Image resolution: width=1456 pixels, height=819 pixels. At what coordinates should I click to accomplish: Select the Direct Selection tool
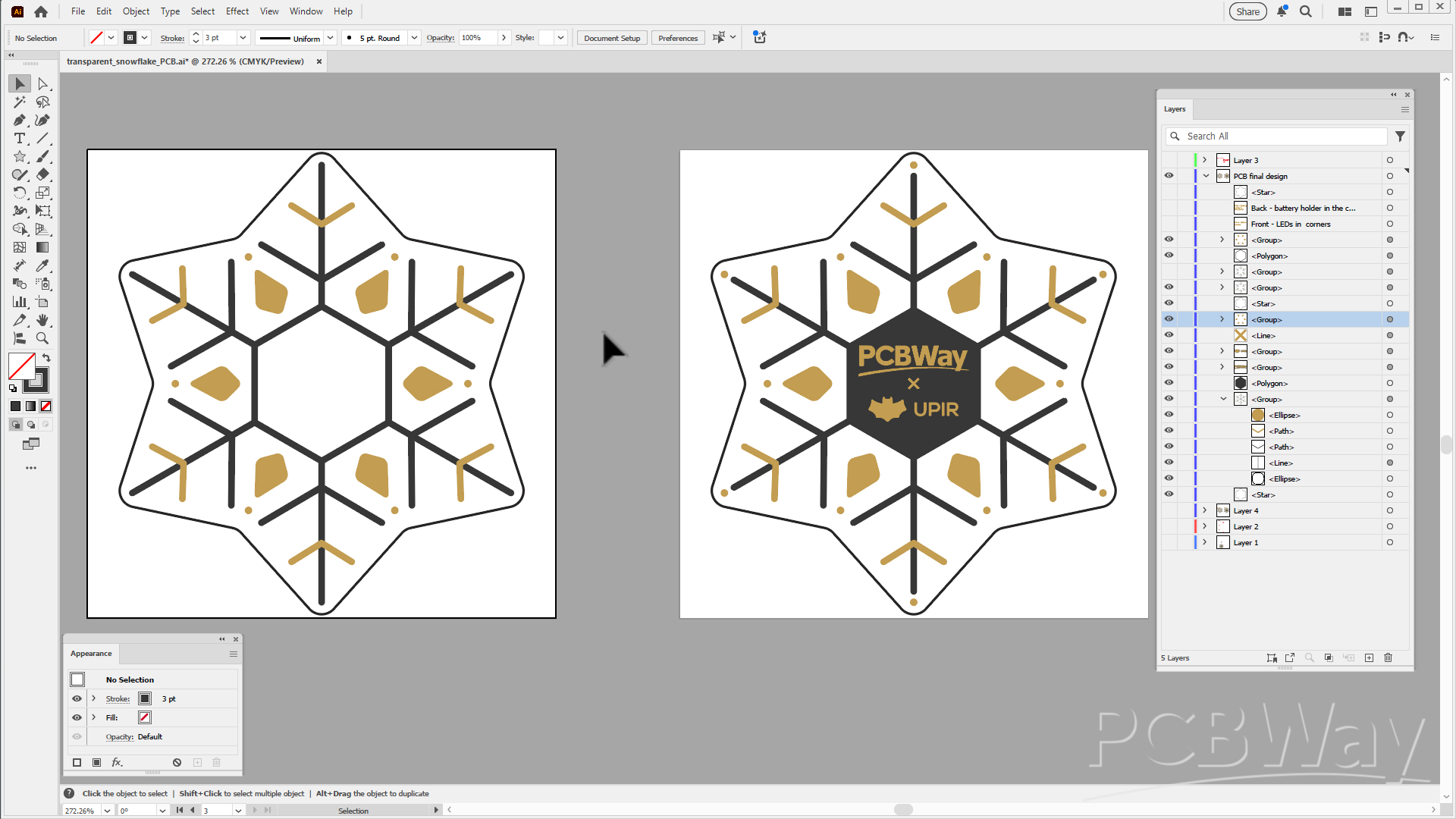tap(42, 84)
